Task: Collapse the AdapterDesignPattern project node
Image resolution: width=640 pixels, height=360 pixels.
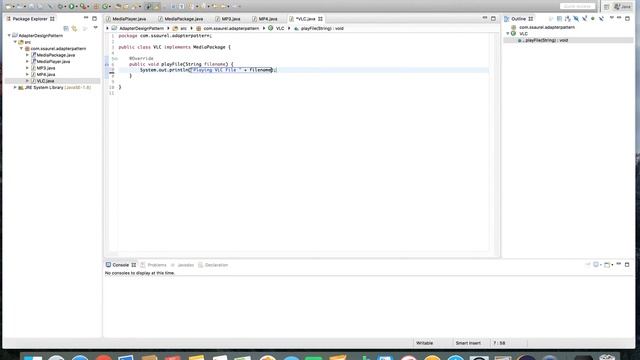Action: click(9, 36)
